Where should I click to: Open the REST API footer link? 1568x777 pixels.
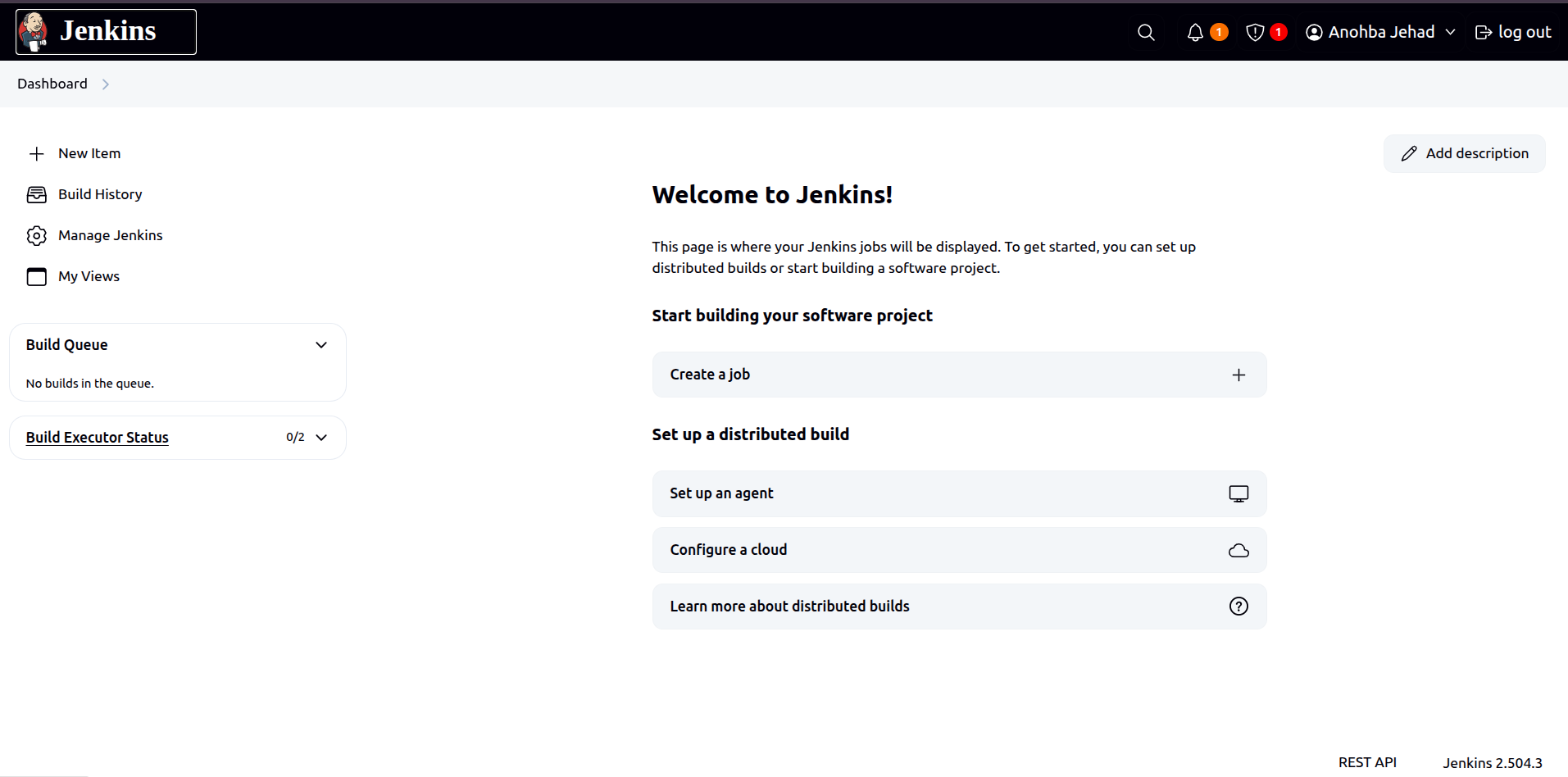coord(1367,762)
